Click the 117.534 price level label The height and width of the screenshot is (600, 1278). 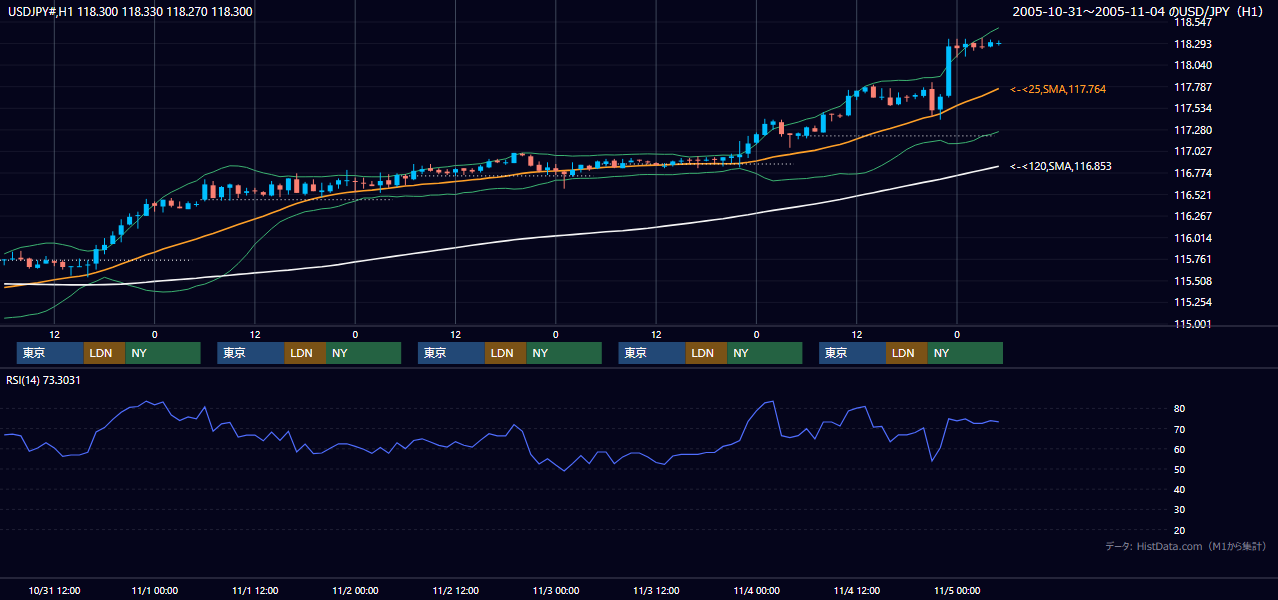point(1195,108)
